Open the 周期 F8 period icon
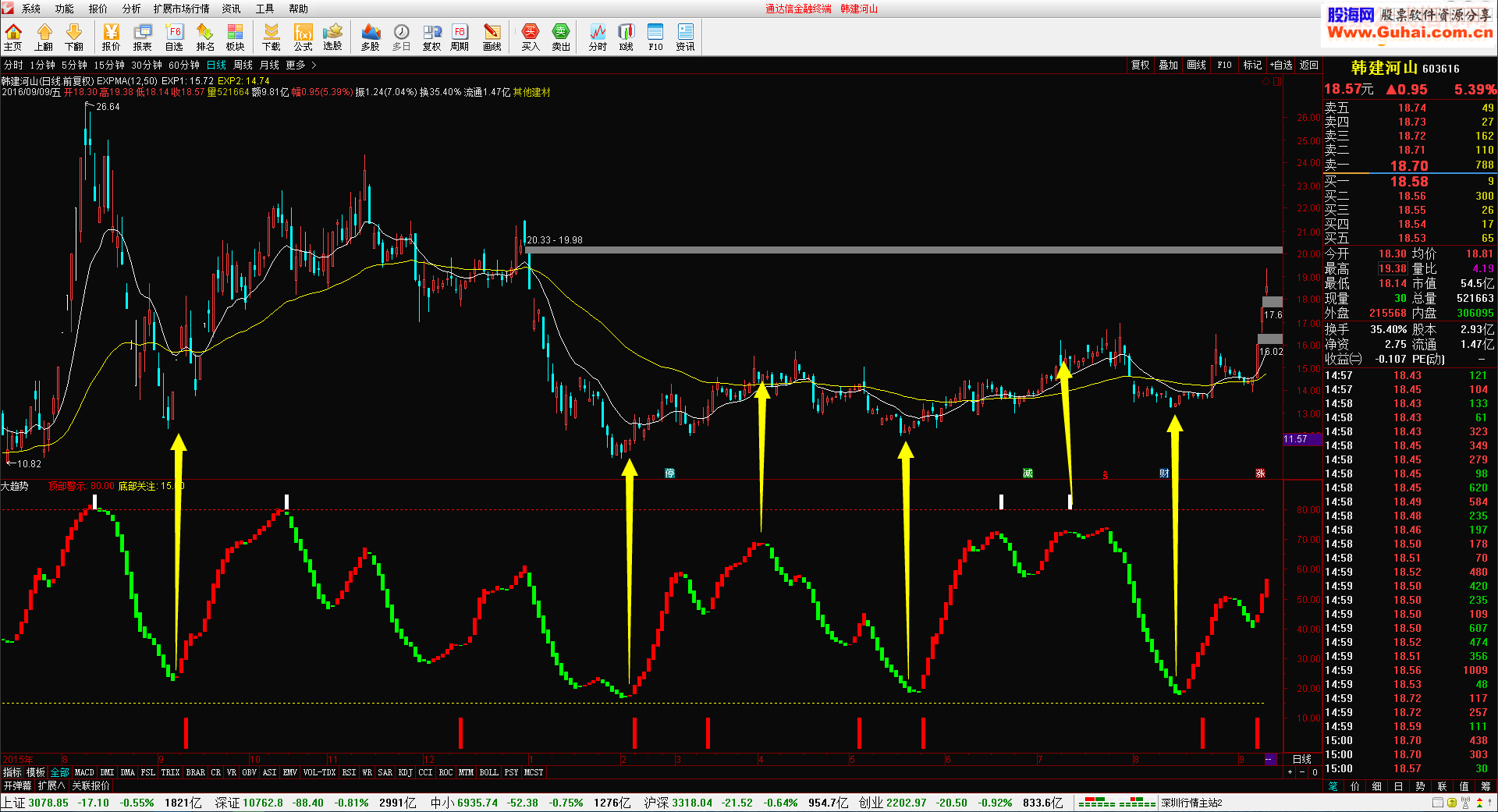Viewport: 1498px width, 812px height. click(x=460, y=37)
